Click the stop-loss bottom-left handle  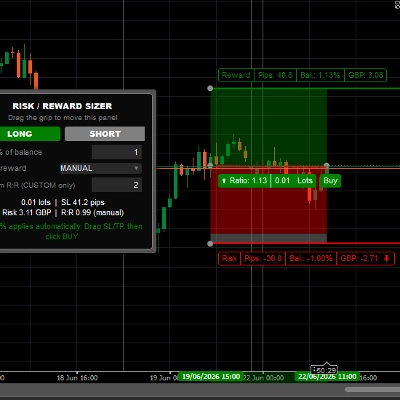click(210, 244)
